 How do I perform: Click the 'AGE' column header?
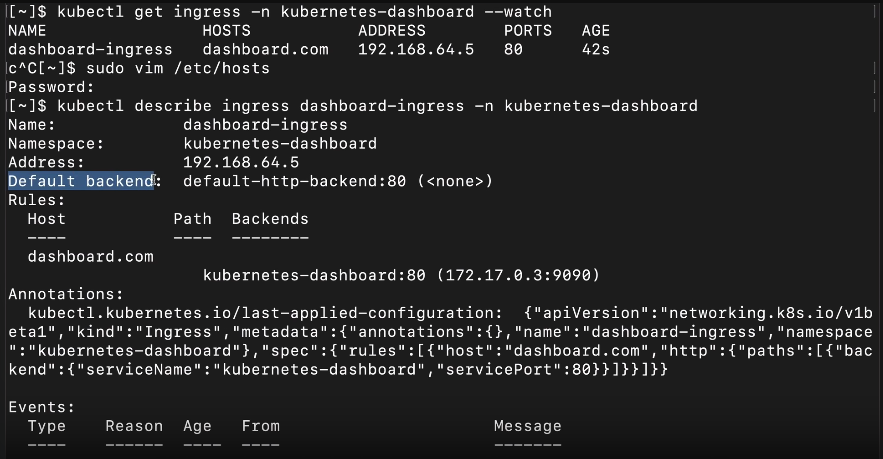[x=596, y=30]
